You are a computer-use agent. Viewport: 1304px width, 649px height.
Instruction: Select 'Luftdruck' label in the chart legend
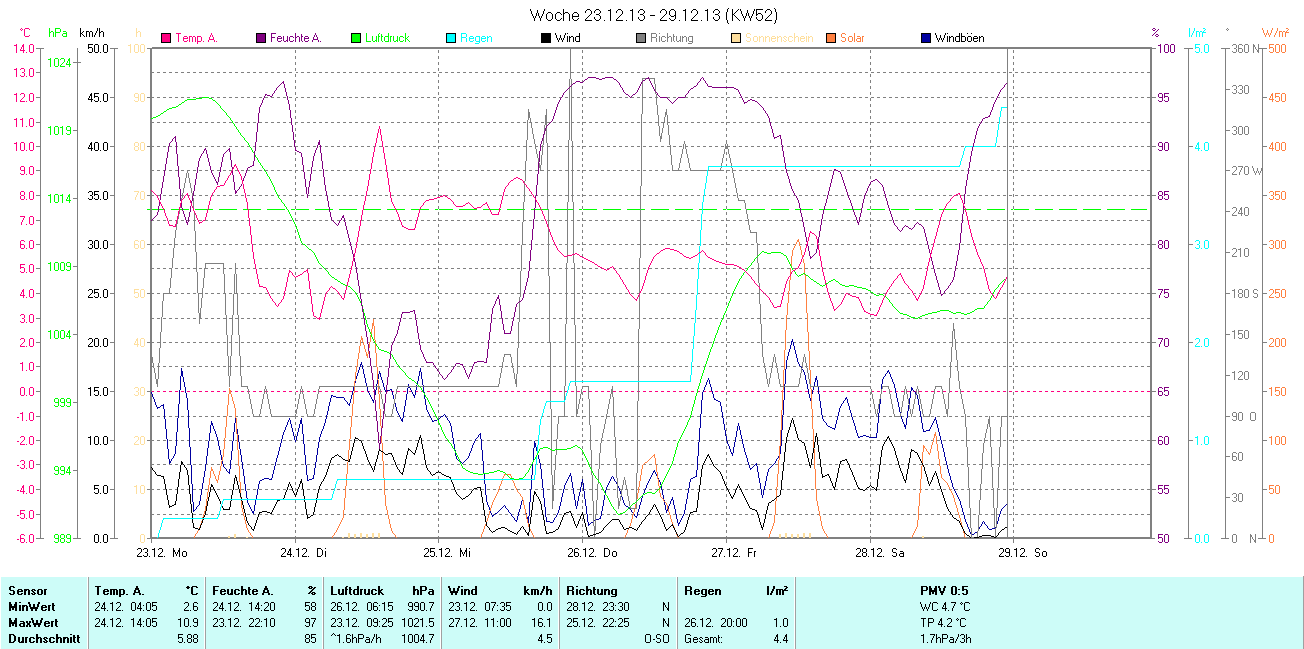388,38
